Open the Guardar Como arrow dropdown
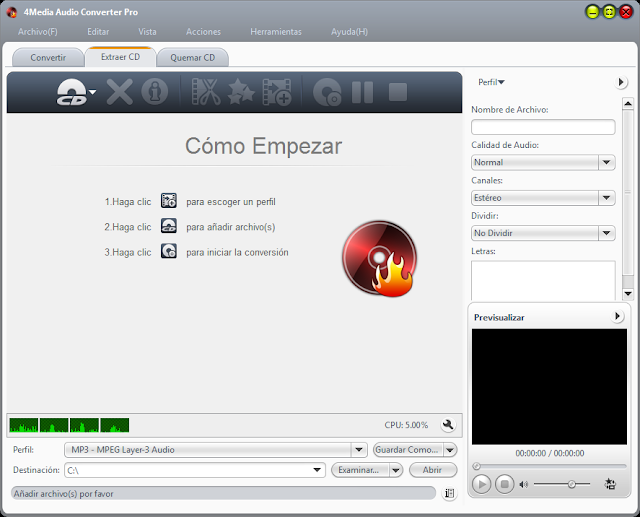 450,450
